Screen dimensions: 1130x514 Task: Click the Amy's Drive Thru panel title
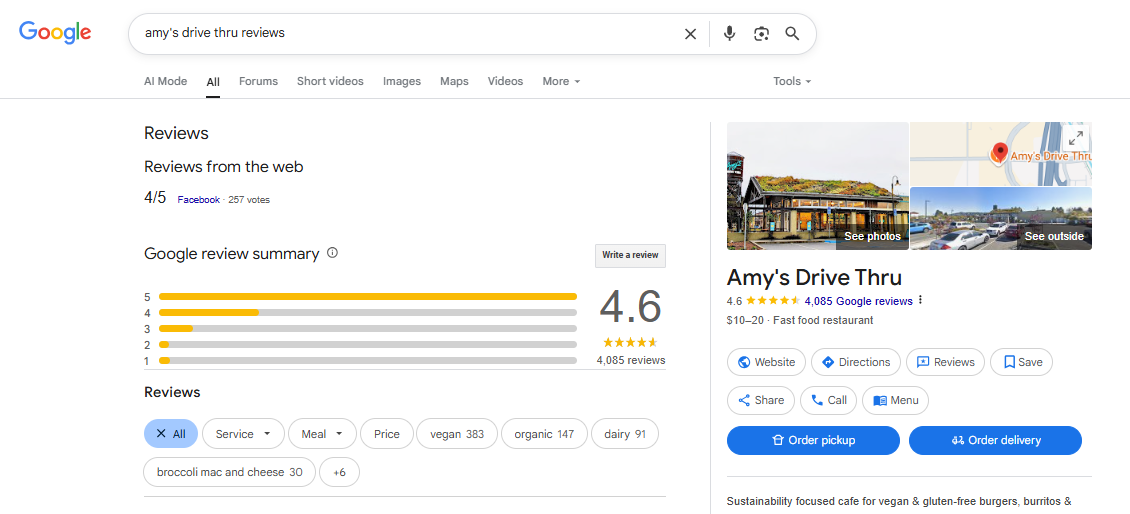(814, 278)
